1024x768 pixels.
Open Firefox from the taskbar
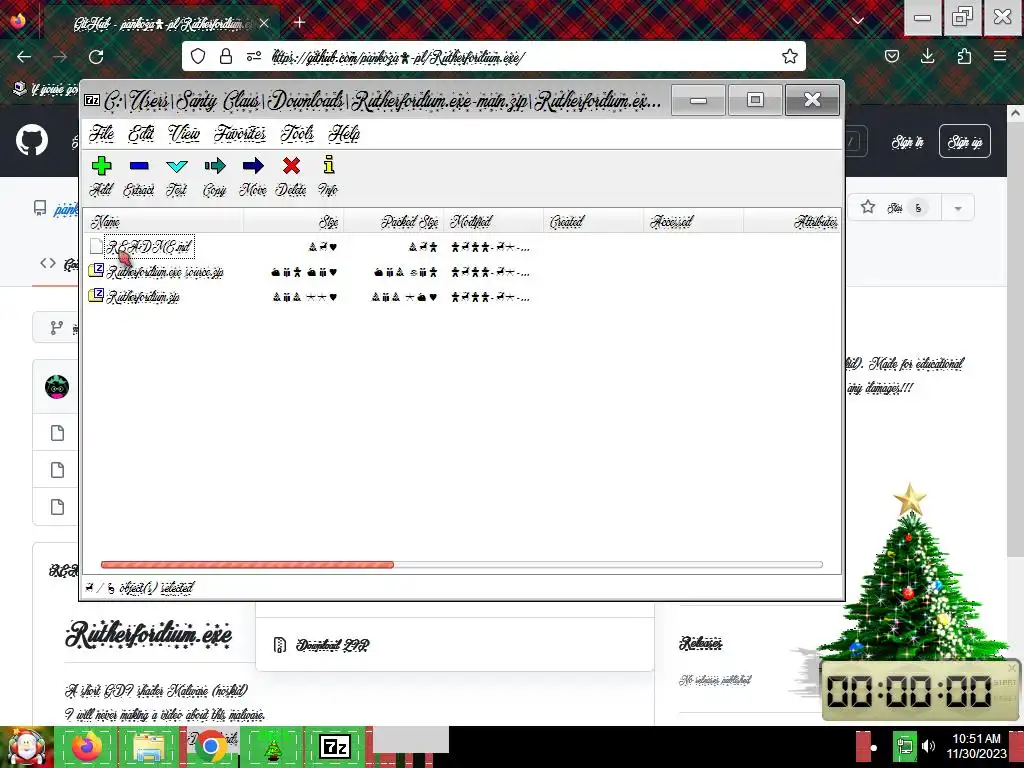tap(86, 747)
